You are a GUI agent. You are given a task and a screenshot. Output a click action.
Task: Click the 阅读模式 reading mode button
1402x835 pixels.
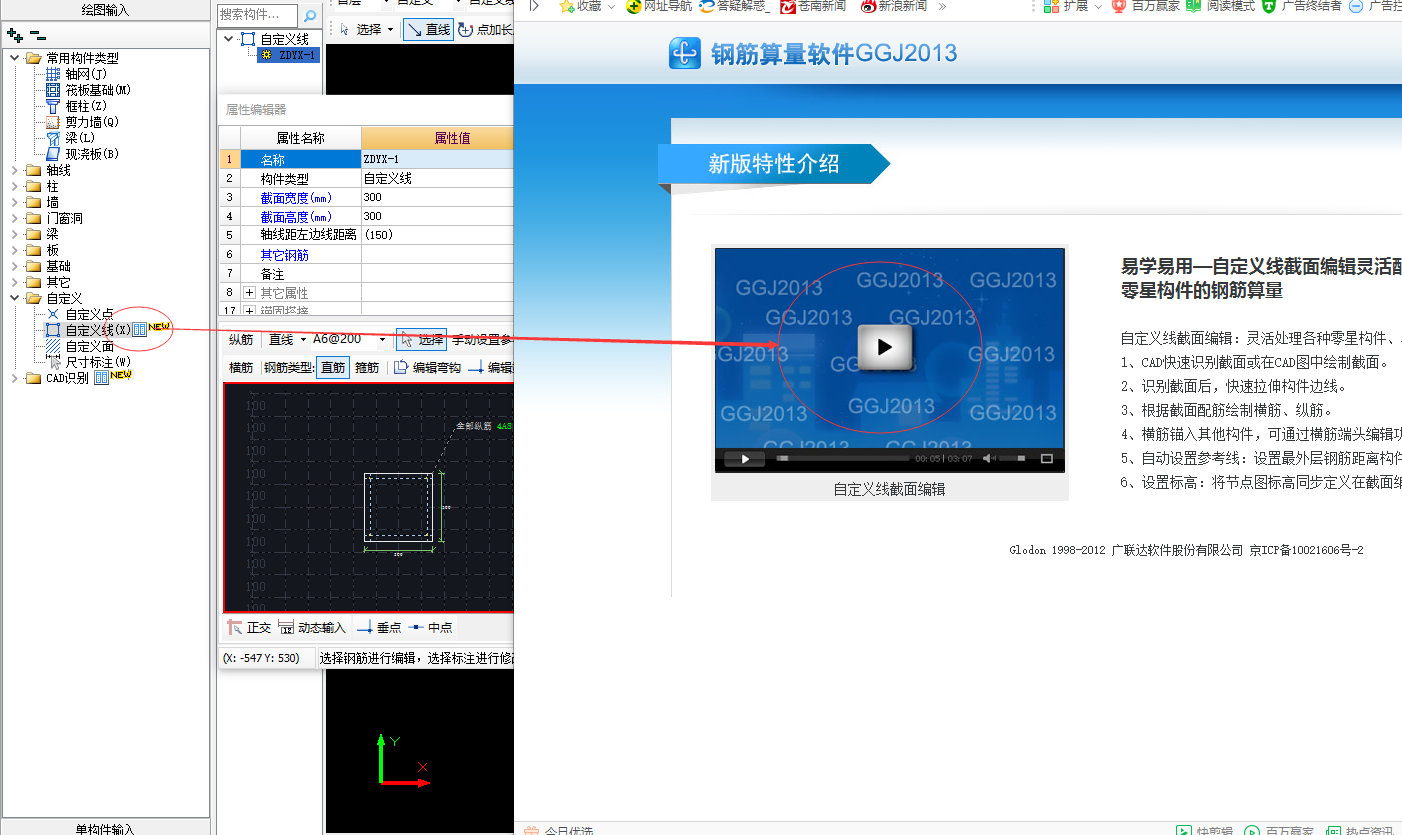click(x=1221, y=6)
